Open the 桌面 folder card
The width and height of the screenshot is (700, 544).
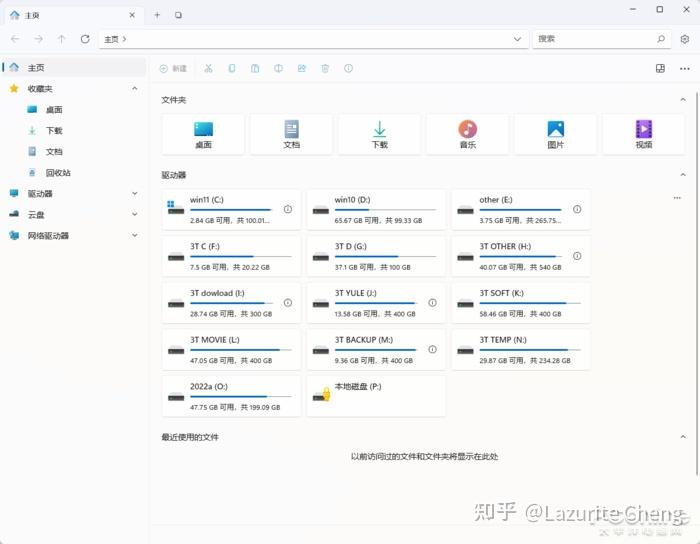coord(203,134)
